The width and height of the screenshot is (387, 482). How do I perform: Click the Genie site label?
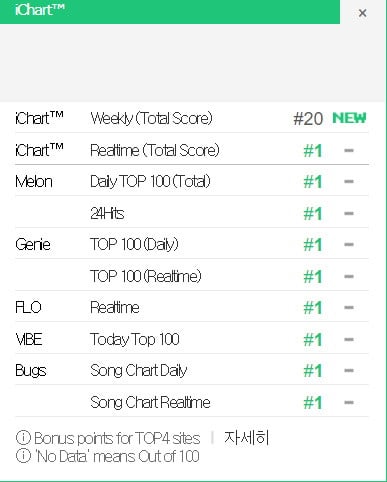[33, 244]
